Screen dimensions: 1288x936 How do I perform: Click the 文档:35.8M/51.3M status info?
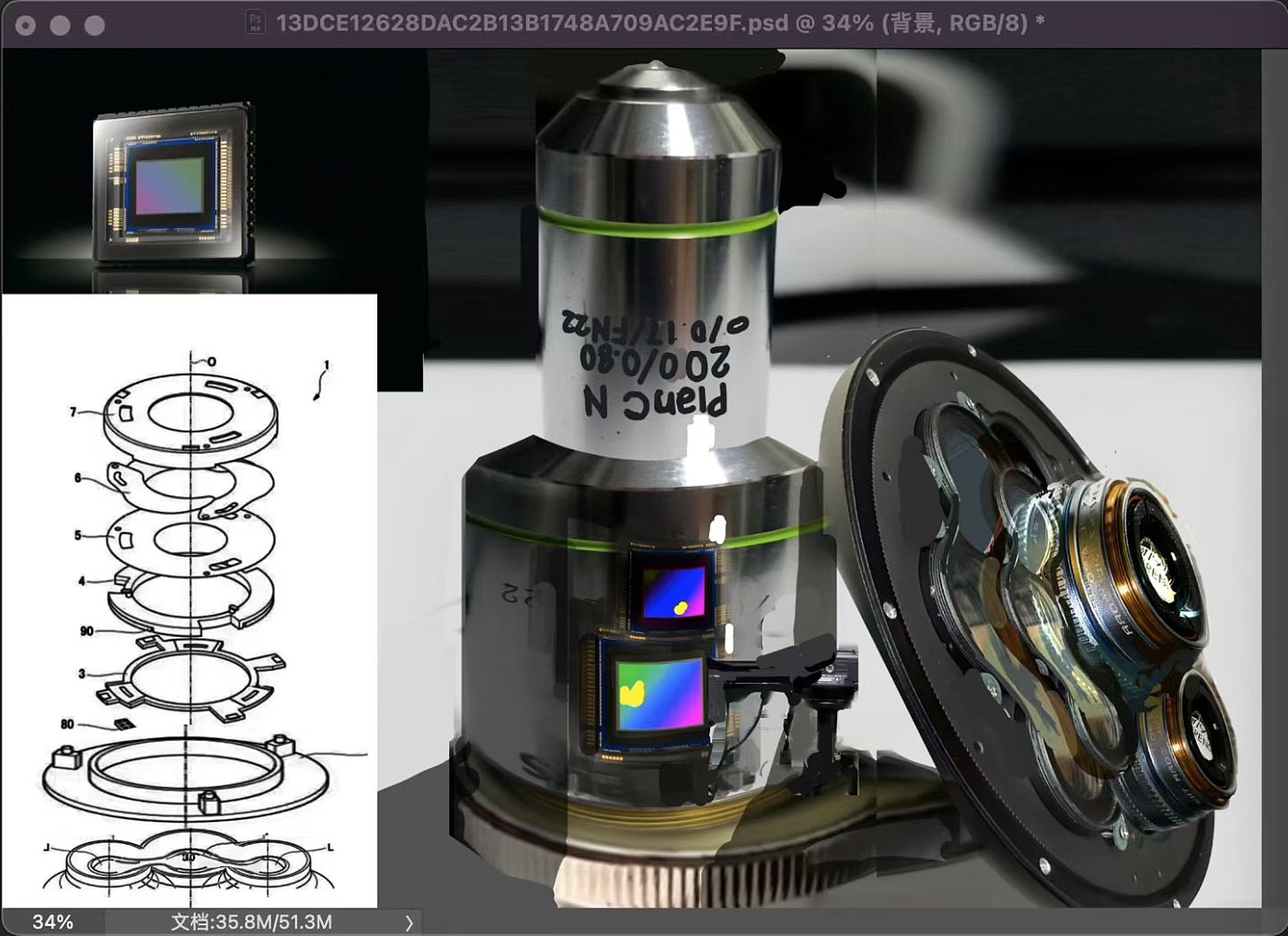click(x=251, y=921)
